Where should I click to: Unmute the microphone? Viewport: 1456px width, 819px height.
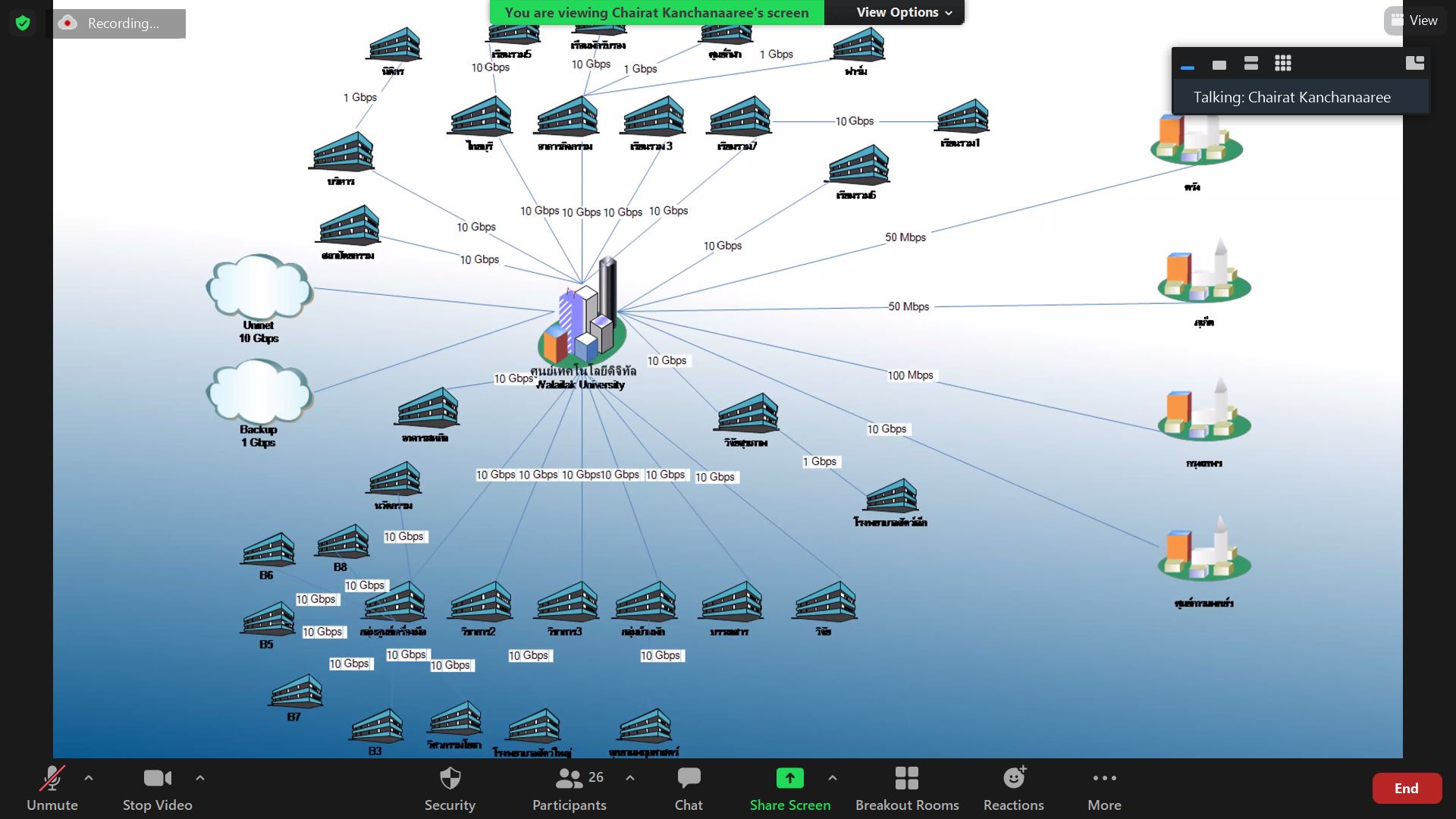52,789
